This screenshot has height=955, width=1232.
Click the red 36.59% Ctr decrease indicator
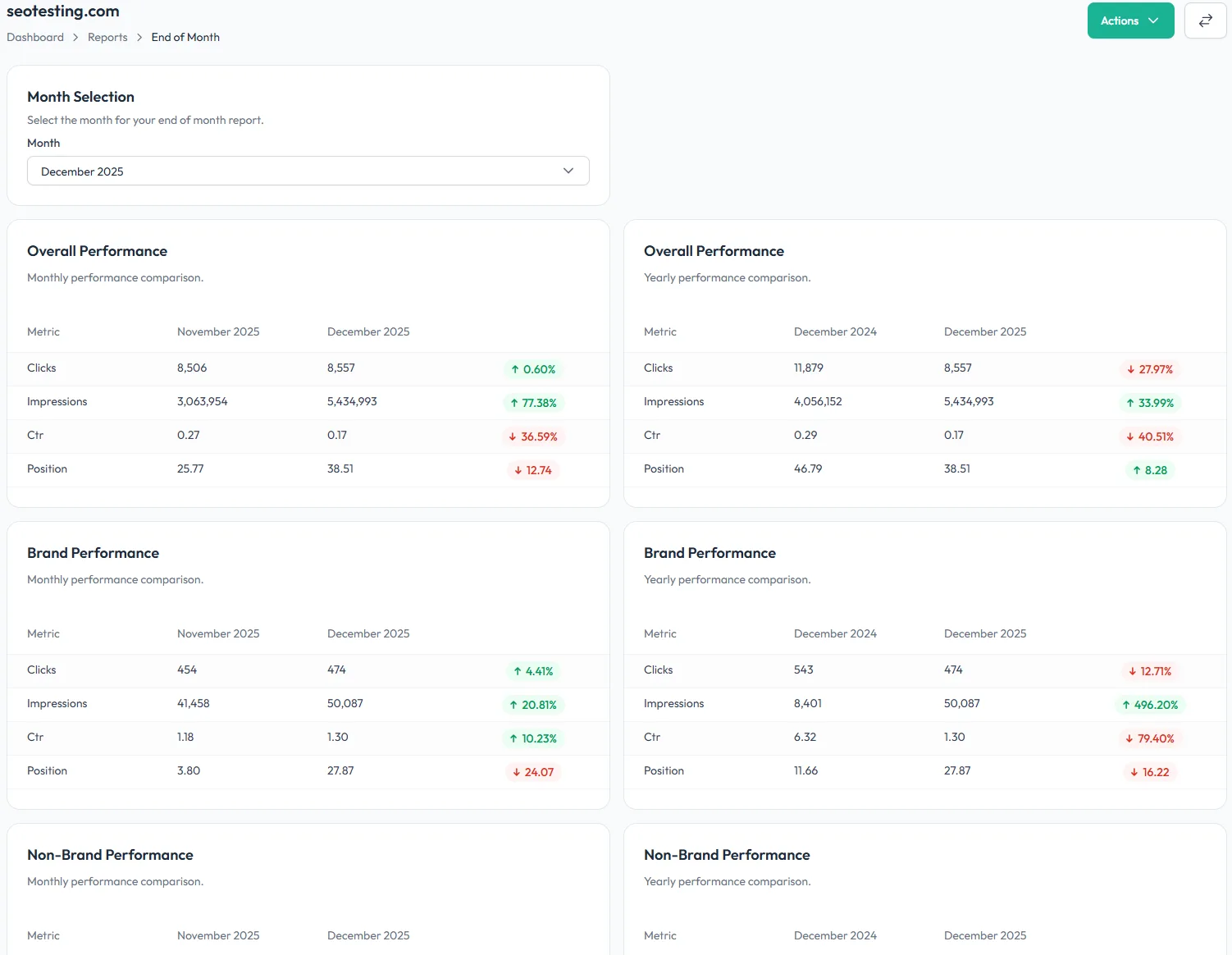[533, 436]
